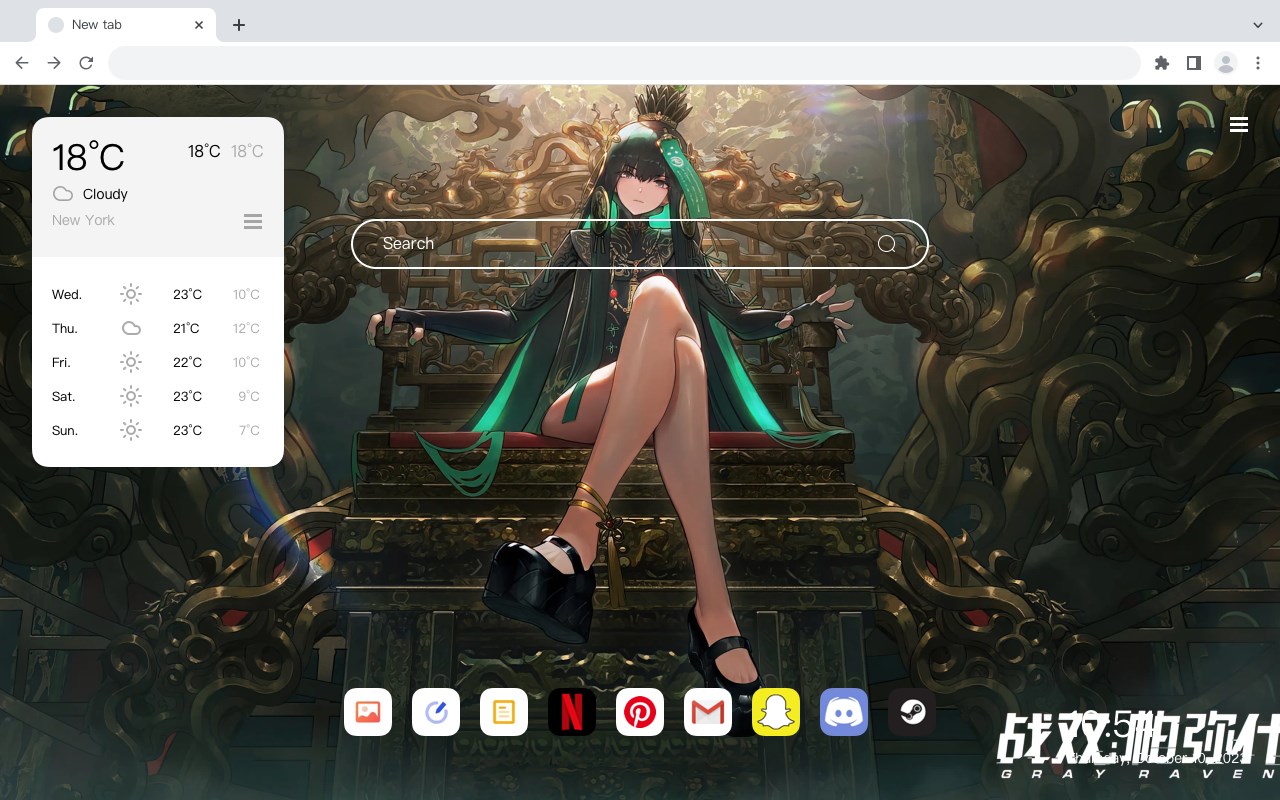Click the browser forward arrow

[54, 63]
